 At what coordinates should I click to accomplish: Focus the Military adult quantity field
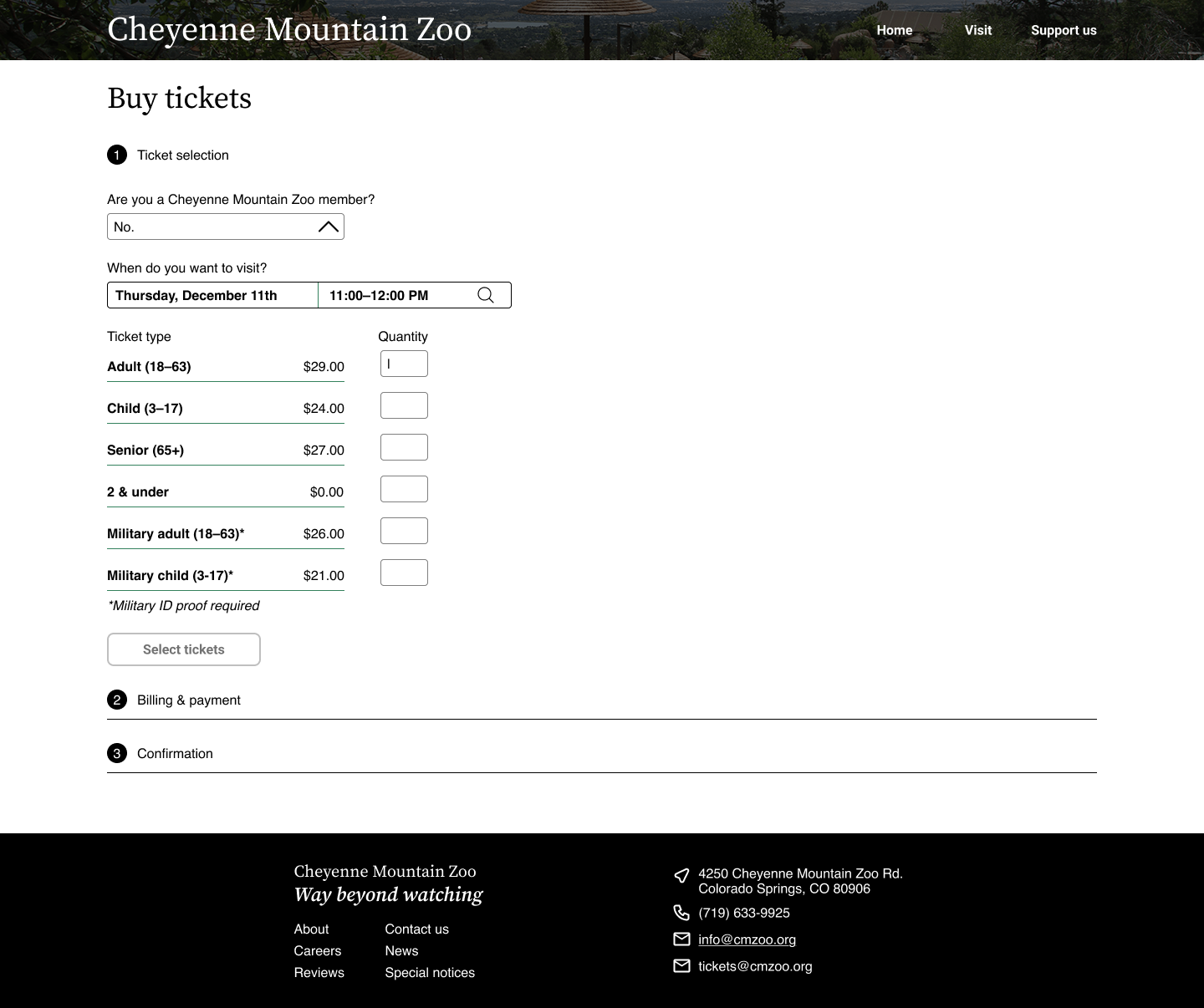click(x=404, y=531)
